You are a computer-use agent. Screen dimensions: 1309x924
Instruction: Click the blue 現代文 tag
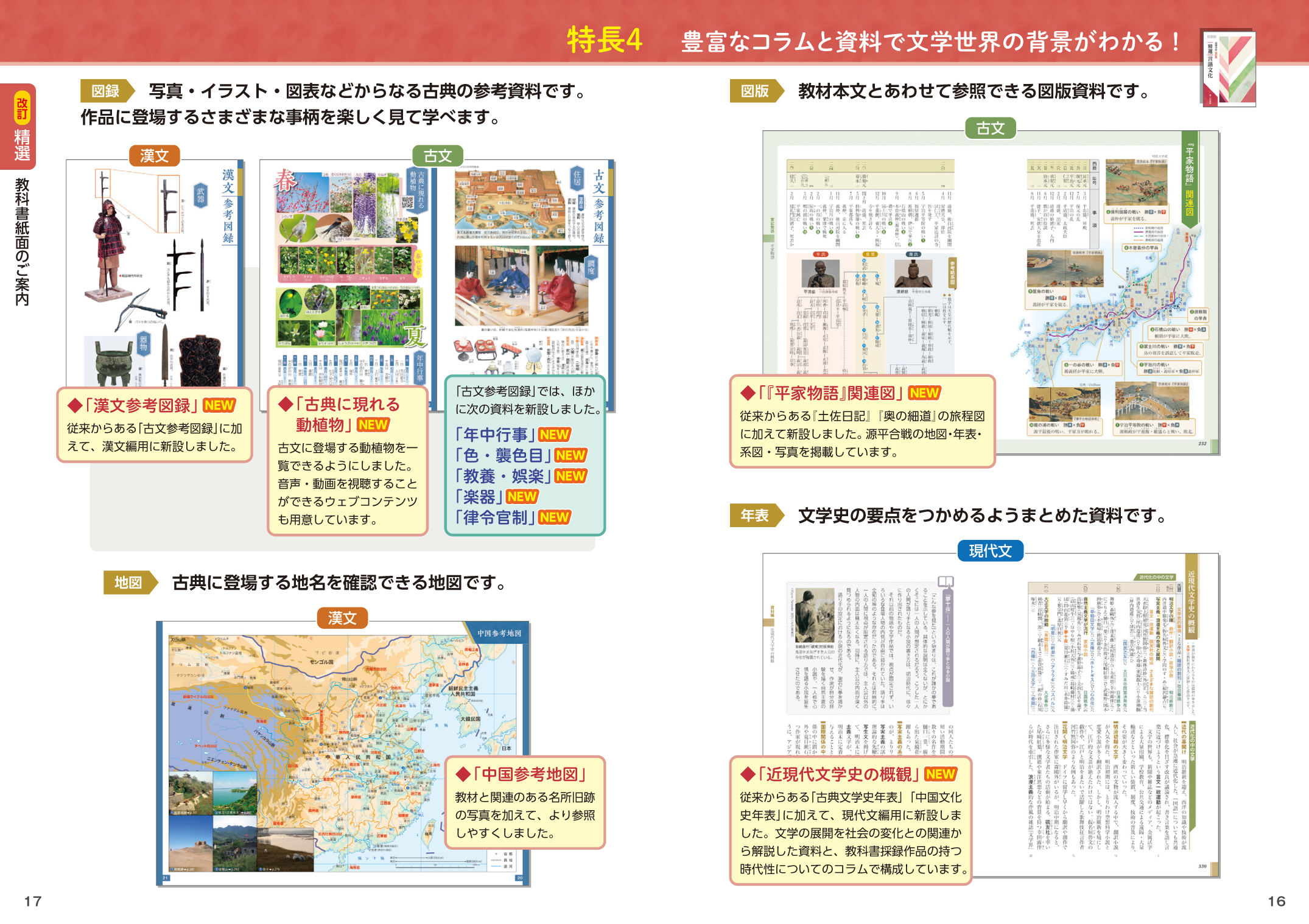click(990, 551)
